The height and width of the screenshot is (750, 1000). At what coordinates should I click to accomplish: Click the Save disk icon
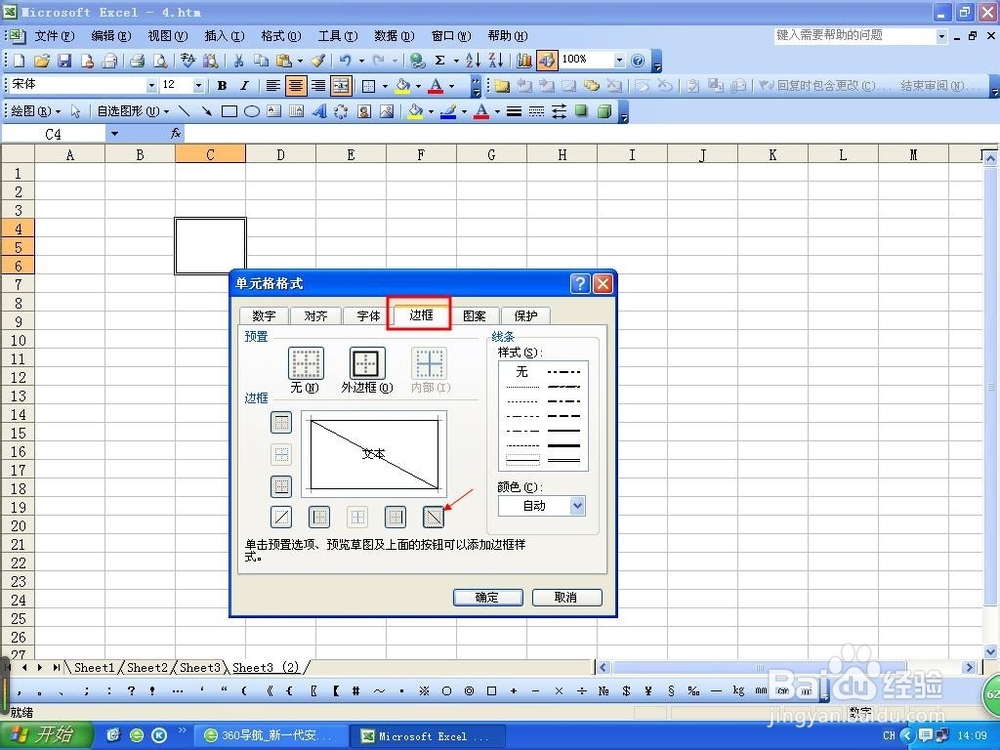tap(64, 61)
